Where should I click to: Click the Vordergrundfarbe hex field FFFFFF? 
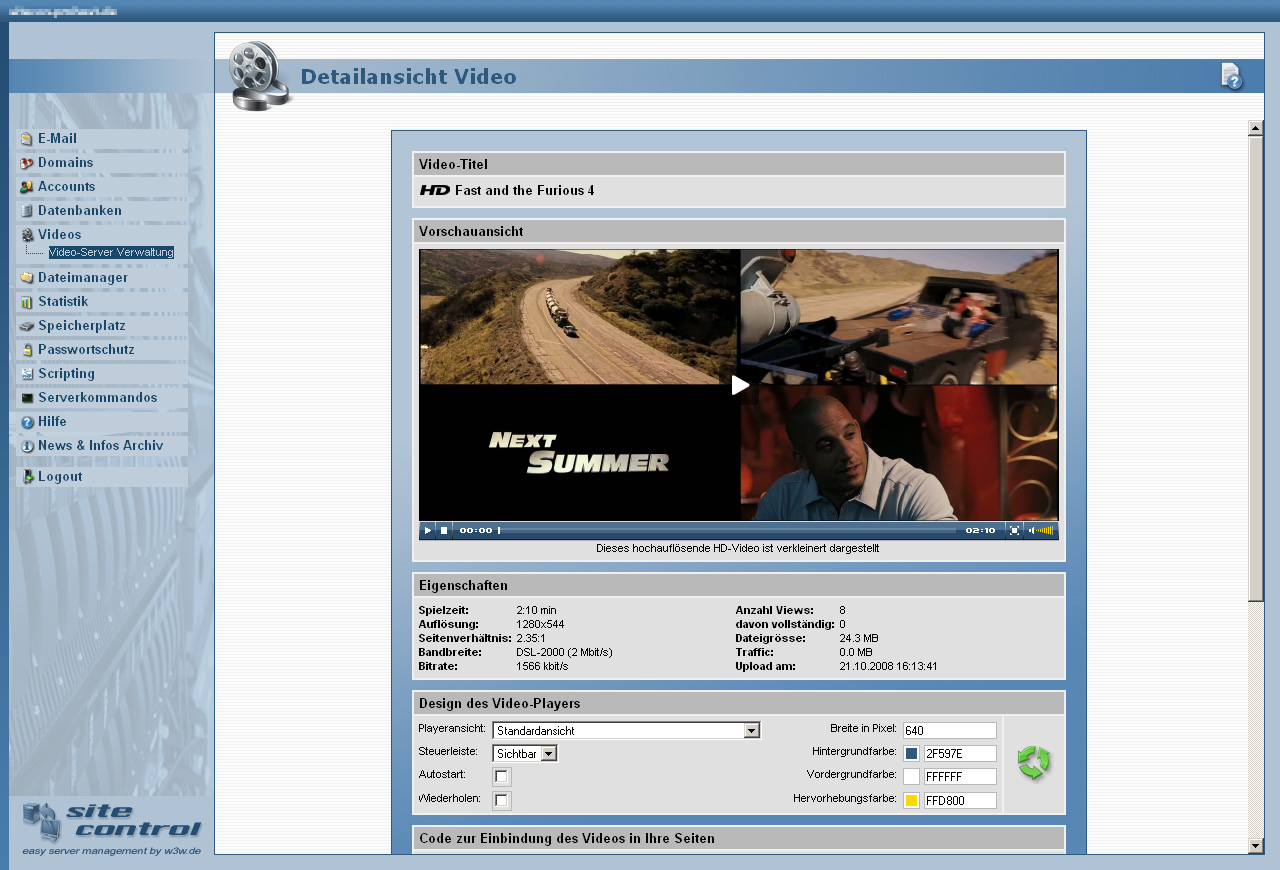pos(960,777)
